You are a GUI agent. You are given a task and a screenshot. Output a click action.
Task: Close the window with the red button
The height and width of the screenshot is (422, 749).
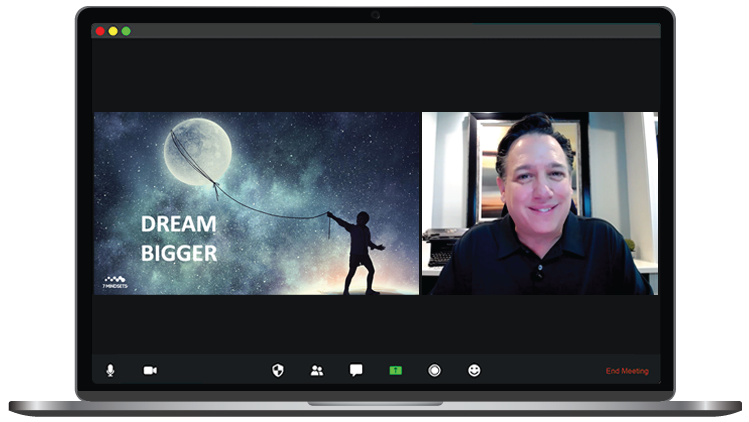click(x=100, y=31)
